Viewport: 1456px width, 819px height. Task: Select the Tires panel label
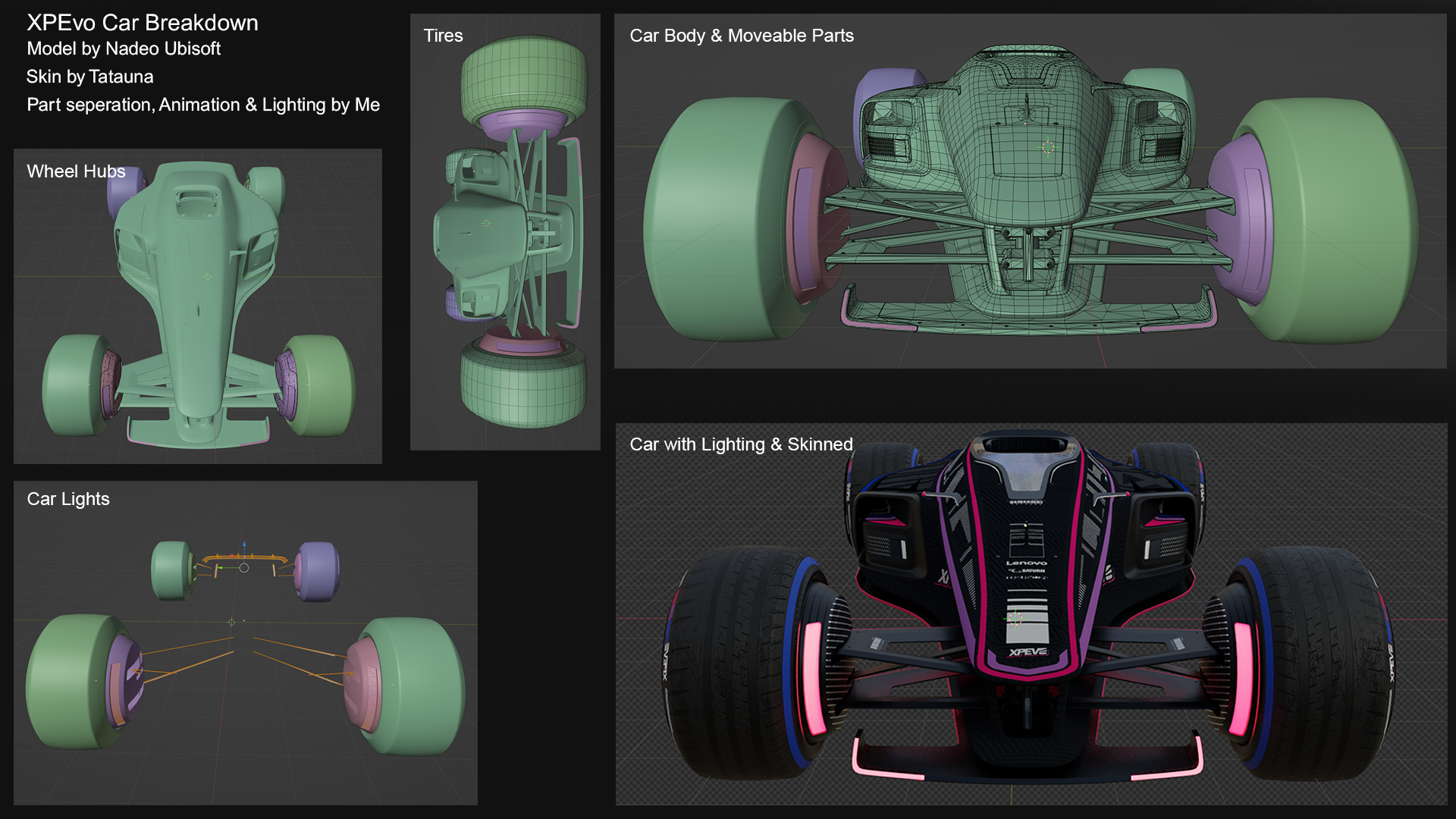[443, 36]
